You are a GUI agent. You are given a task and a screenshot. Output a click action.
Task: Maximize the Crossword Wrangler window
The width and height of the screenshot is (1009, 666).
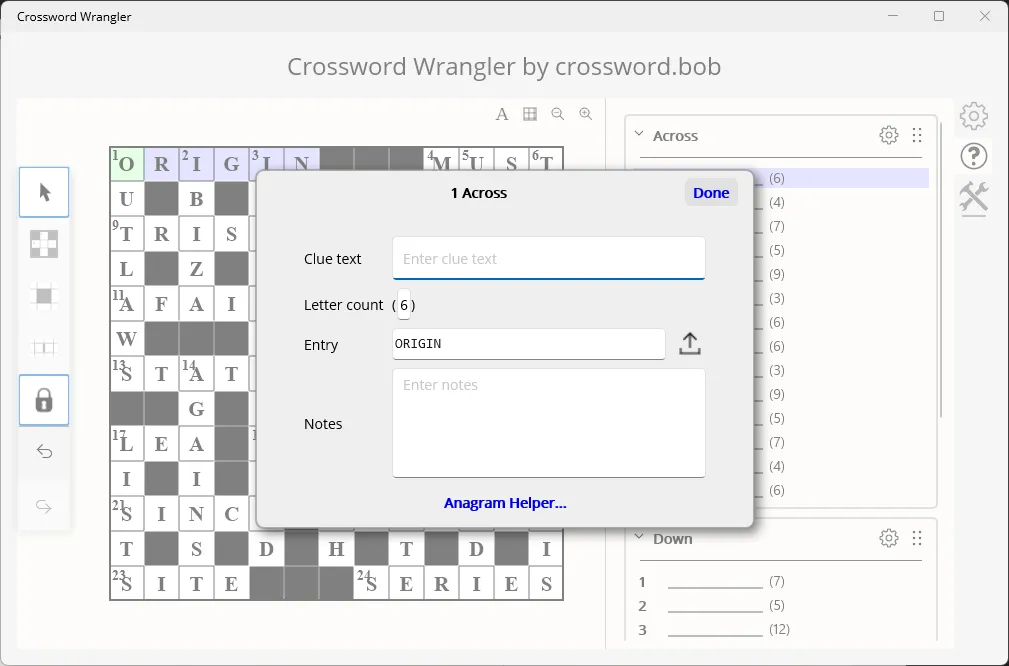pos(939,16)
